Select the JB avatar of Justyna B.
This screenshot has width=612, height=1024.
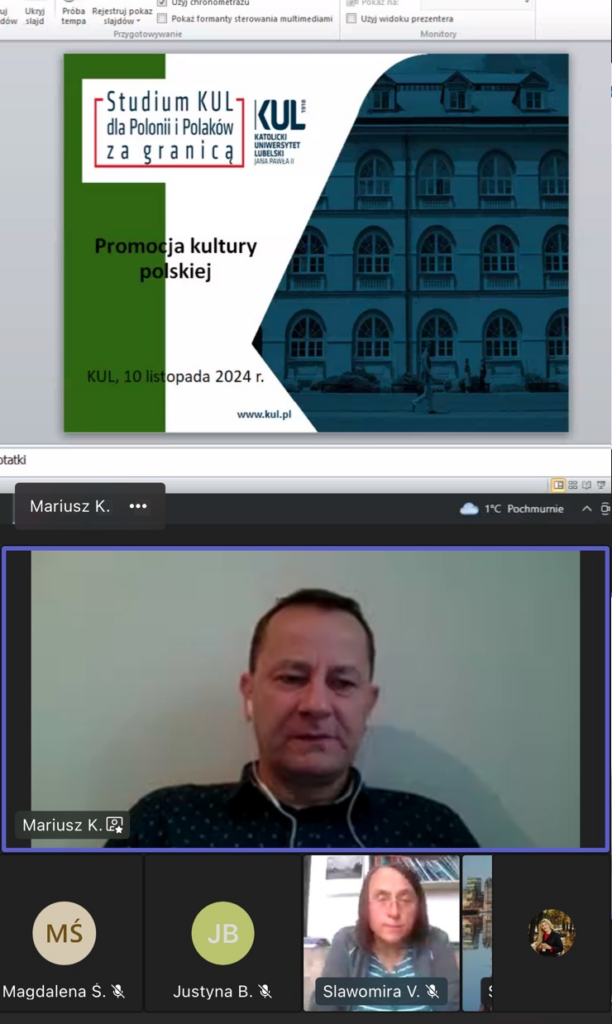point(223,933)
